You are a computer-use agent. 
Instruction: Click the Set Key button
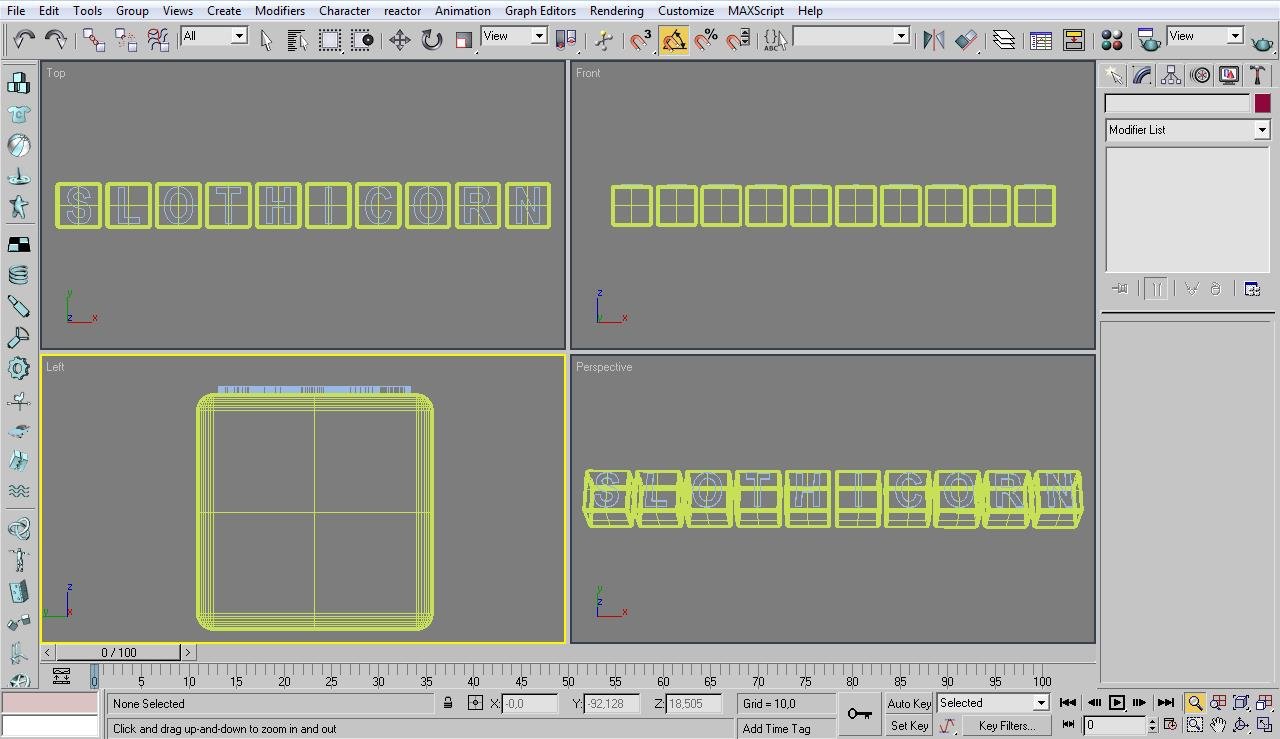pyautogui.click(x=909, y=726)
